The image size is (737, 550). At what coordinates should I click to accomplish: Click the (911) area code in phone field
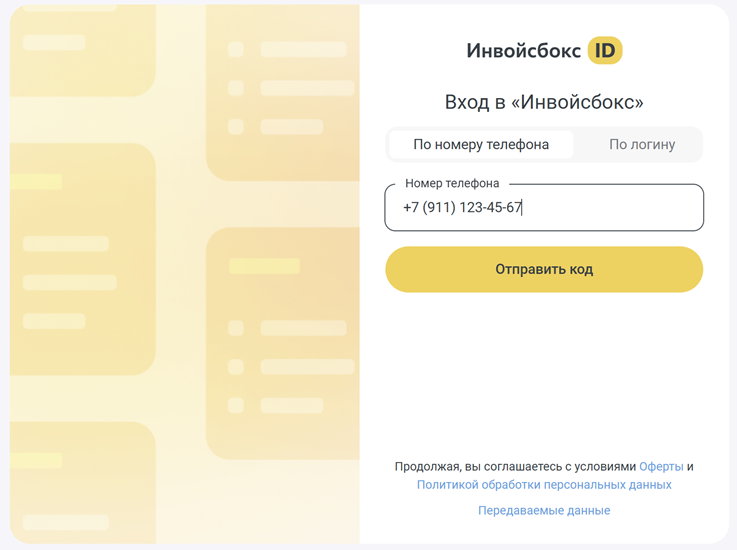(439, 207)
